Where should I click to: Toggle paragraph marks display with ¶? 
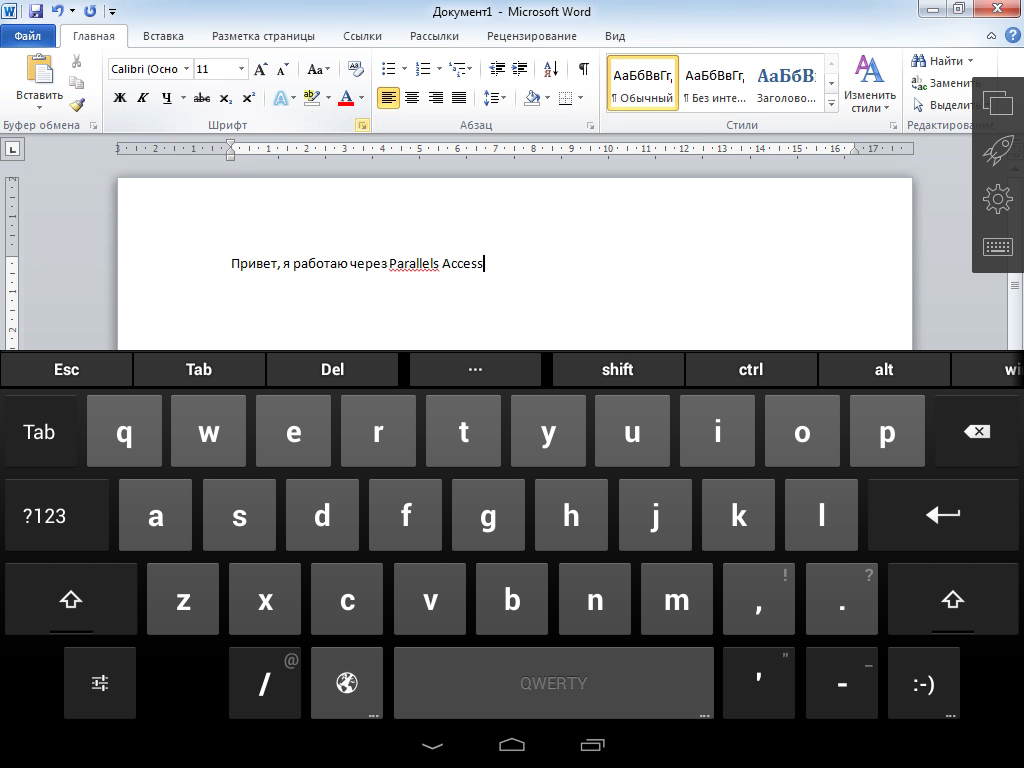coord(583,69)
